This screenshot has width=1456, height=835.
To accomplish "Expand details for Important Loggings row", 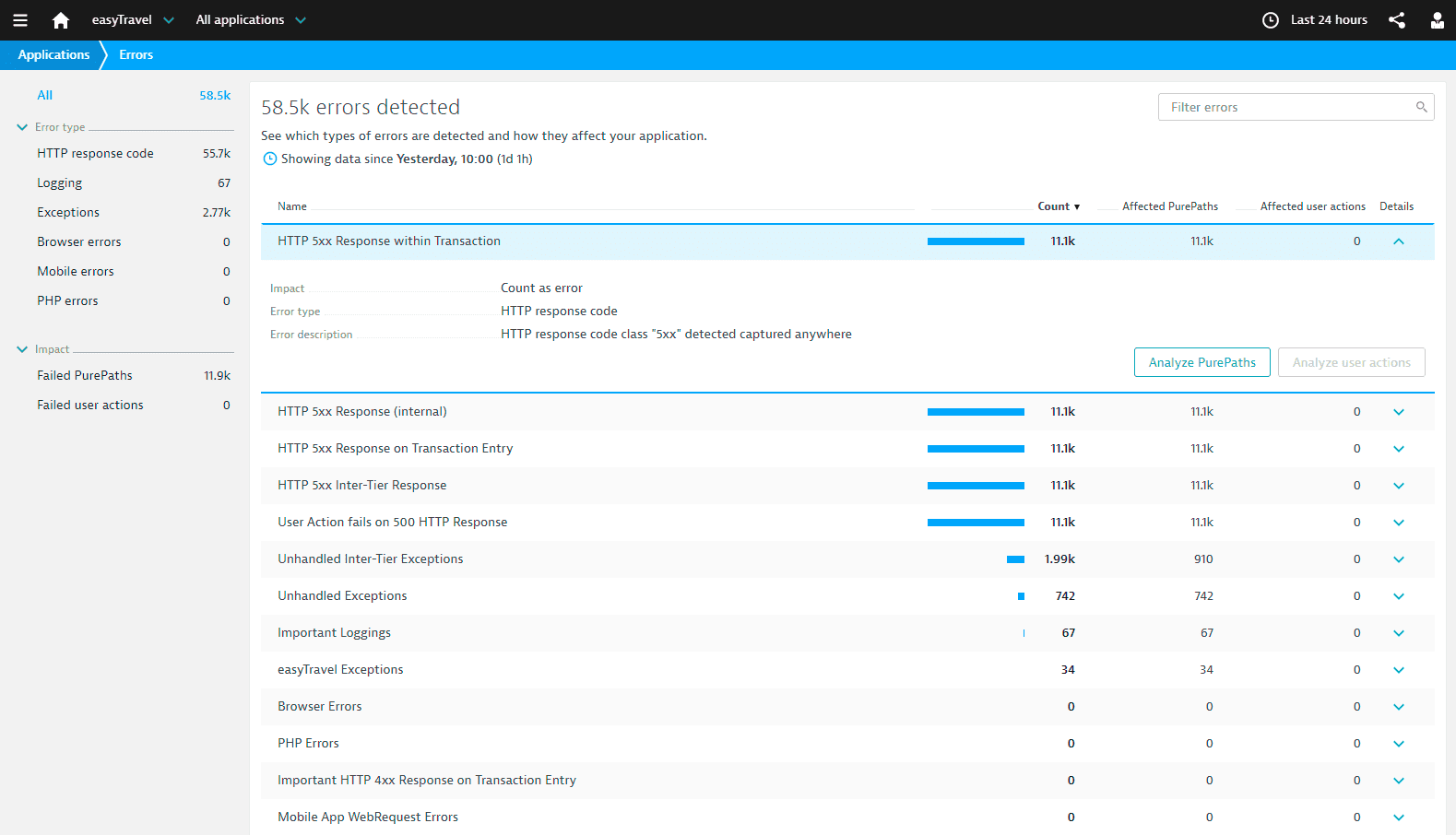I will click(x=1399, y=633).
